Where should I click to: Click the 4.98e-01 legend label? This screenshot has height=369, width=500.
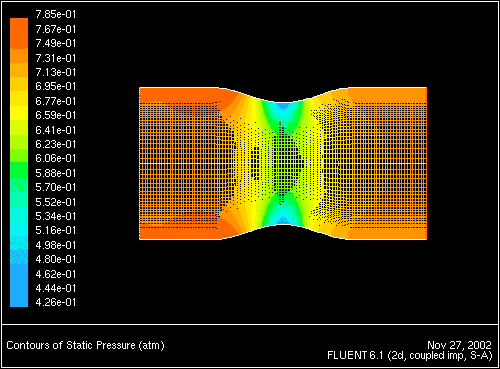(x=56, y=245)
